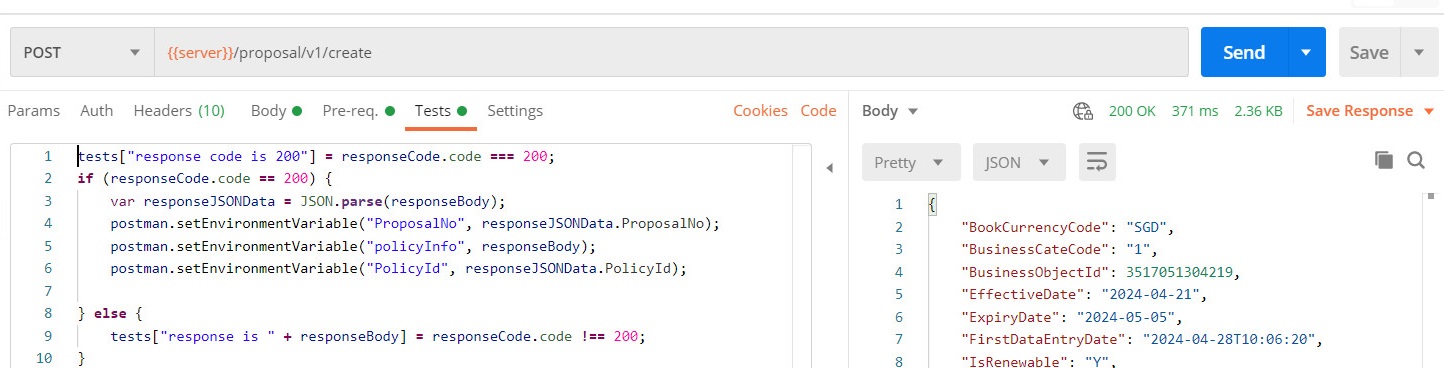
Task: Click the Code link
Action: pos(818,111)
